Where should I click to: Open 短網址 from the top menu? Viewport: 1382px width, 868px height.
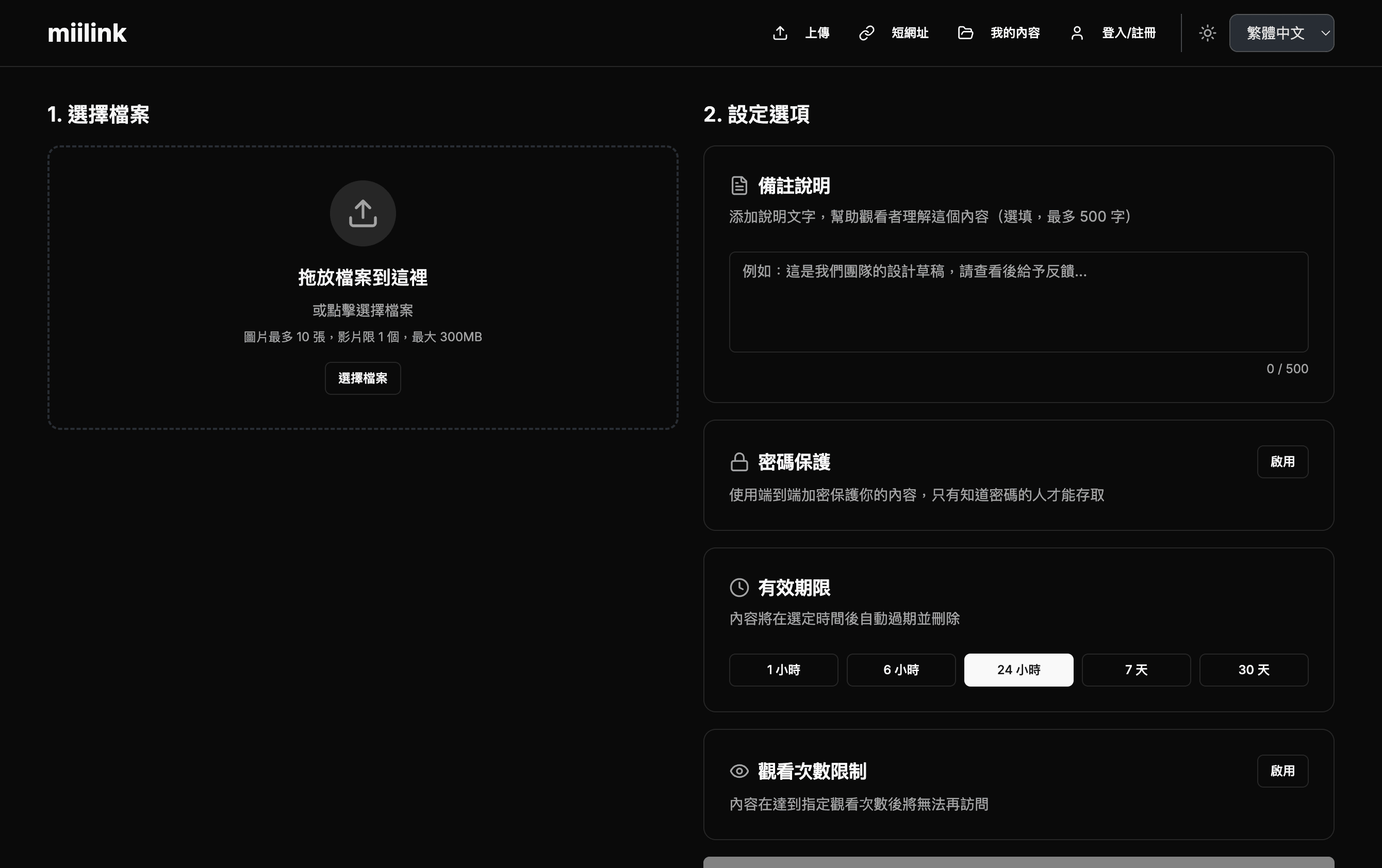pyautogui.click(x=910, y=32)
